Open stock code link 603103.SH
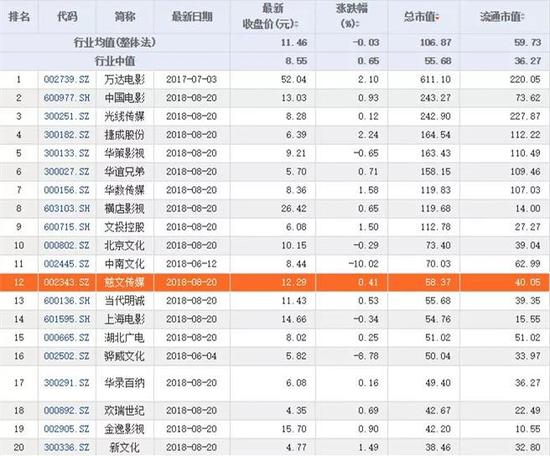The image size is (550, 456). [67, 209]
